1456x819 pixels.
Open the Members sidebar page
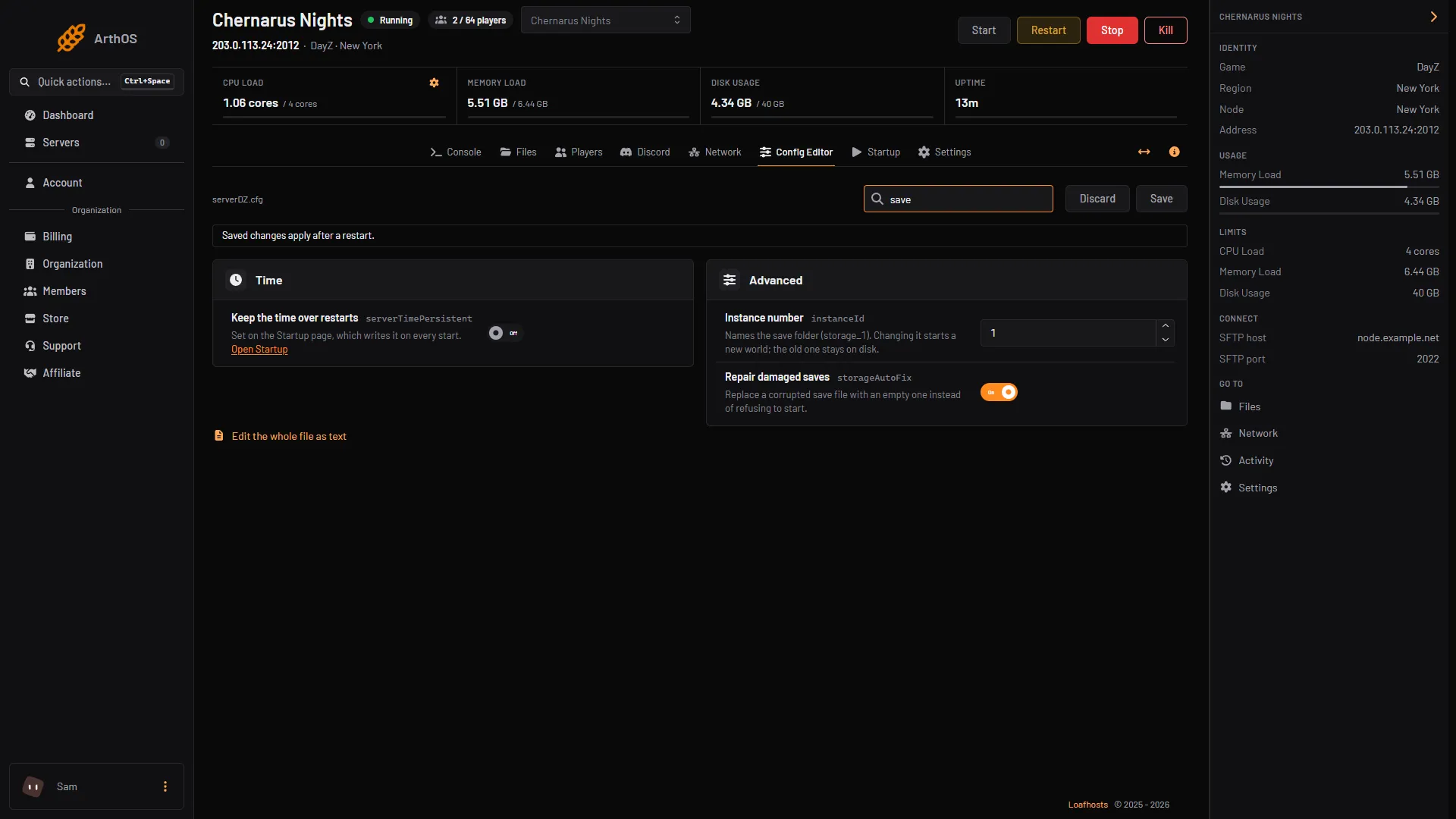click(96, 291)
